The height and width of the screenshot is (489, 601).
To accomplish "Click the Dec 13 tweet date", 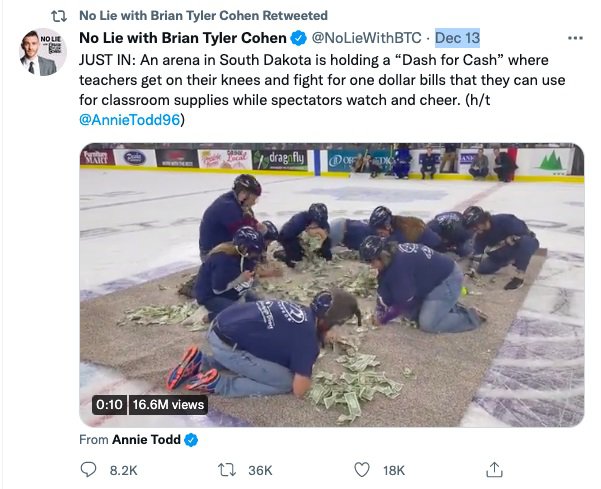I will point(458,38).
